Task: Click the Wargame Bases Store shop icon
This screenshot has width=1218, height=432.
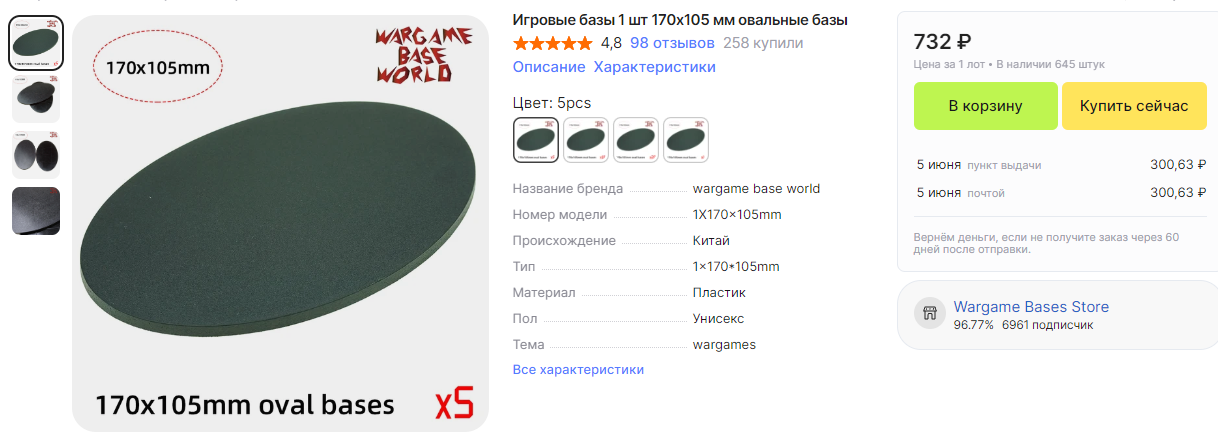Action: (x=930, y=314)
